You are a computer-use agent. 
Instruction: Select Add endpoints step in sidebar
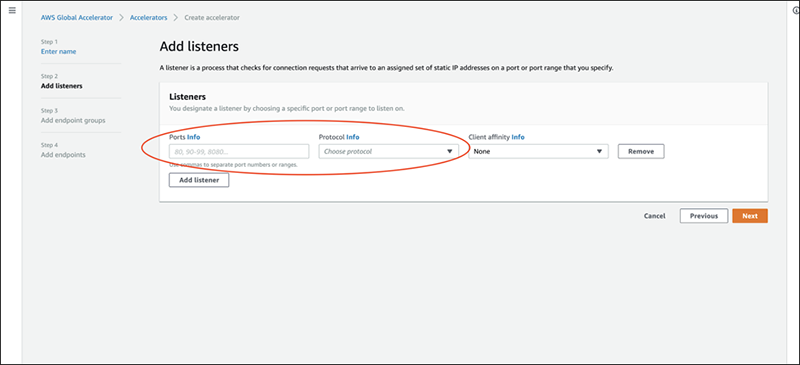click(x=63, y=155)
